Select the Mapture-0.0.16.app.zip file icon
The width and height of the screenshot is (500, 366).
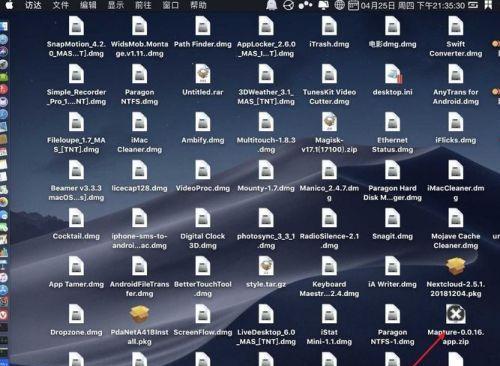(x=456, y=314)
